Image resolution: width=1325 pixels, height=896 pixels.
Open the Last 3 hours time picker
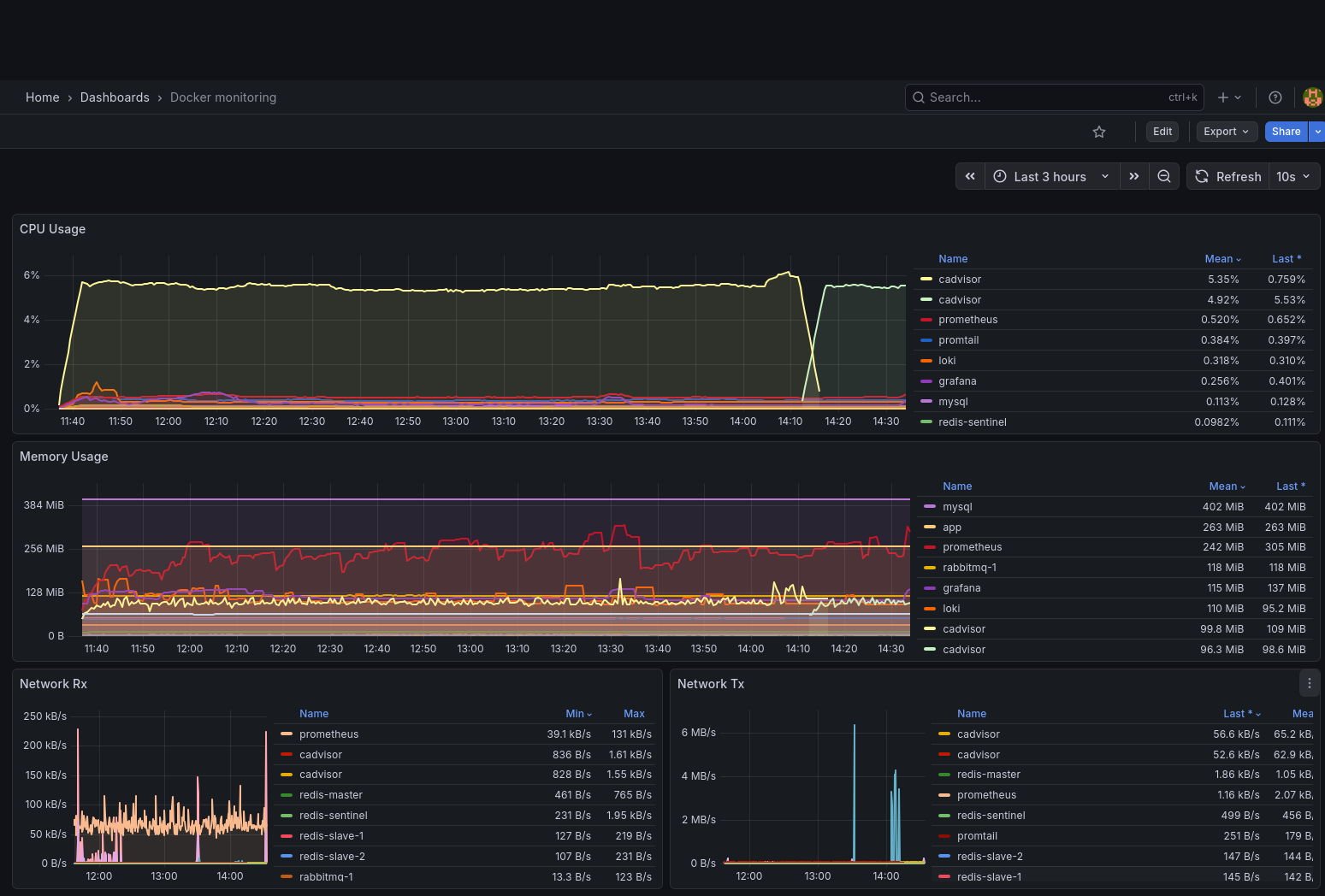1051,176
